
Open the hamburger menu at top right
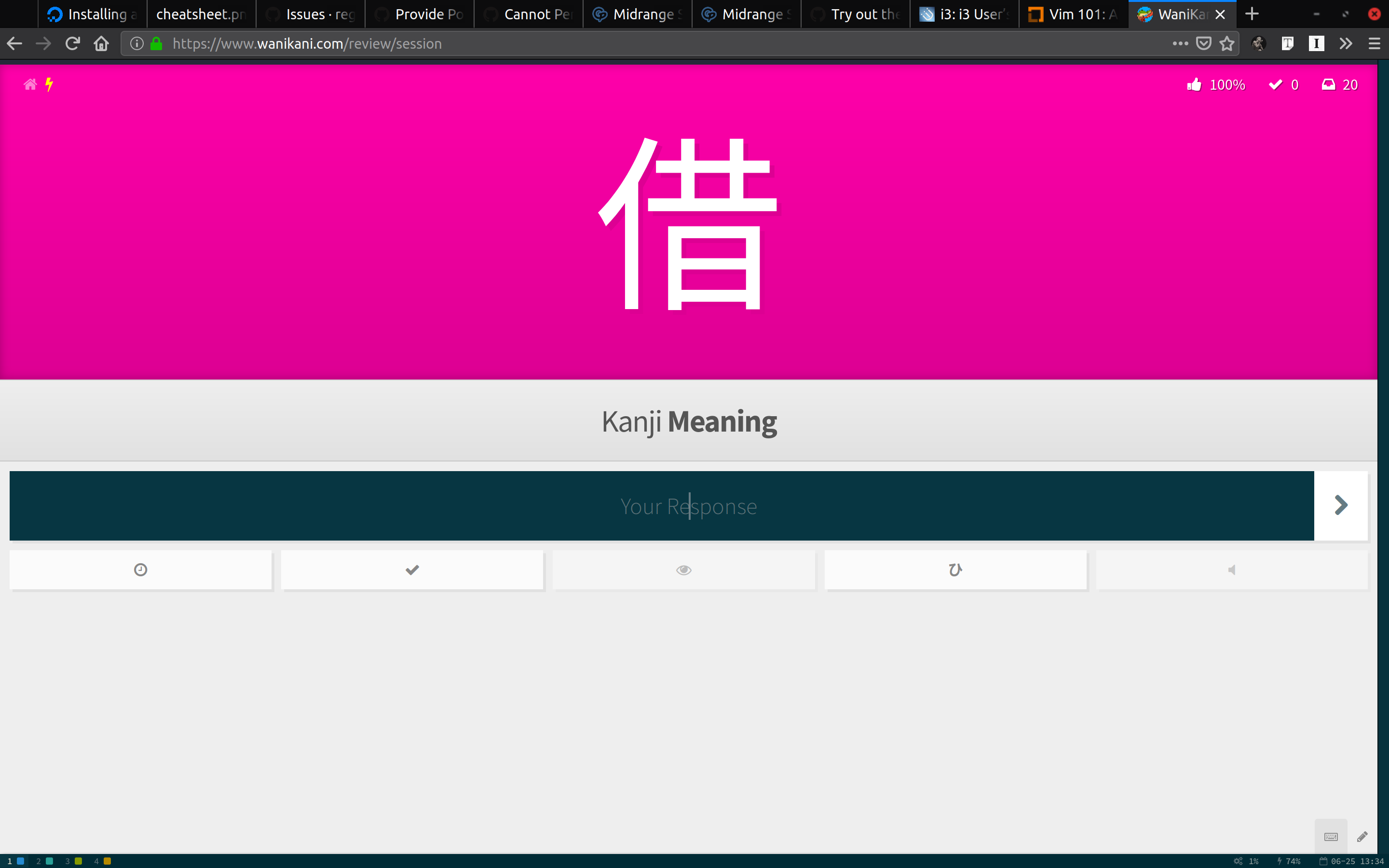1375,43
